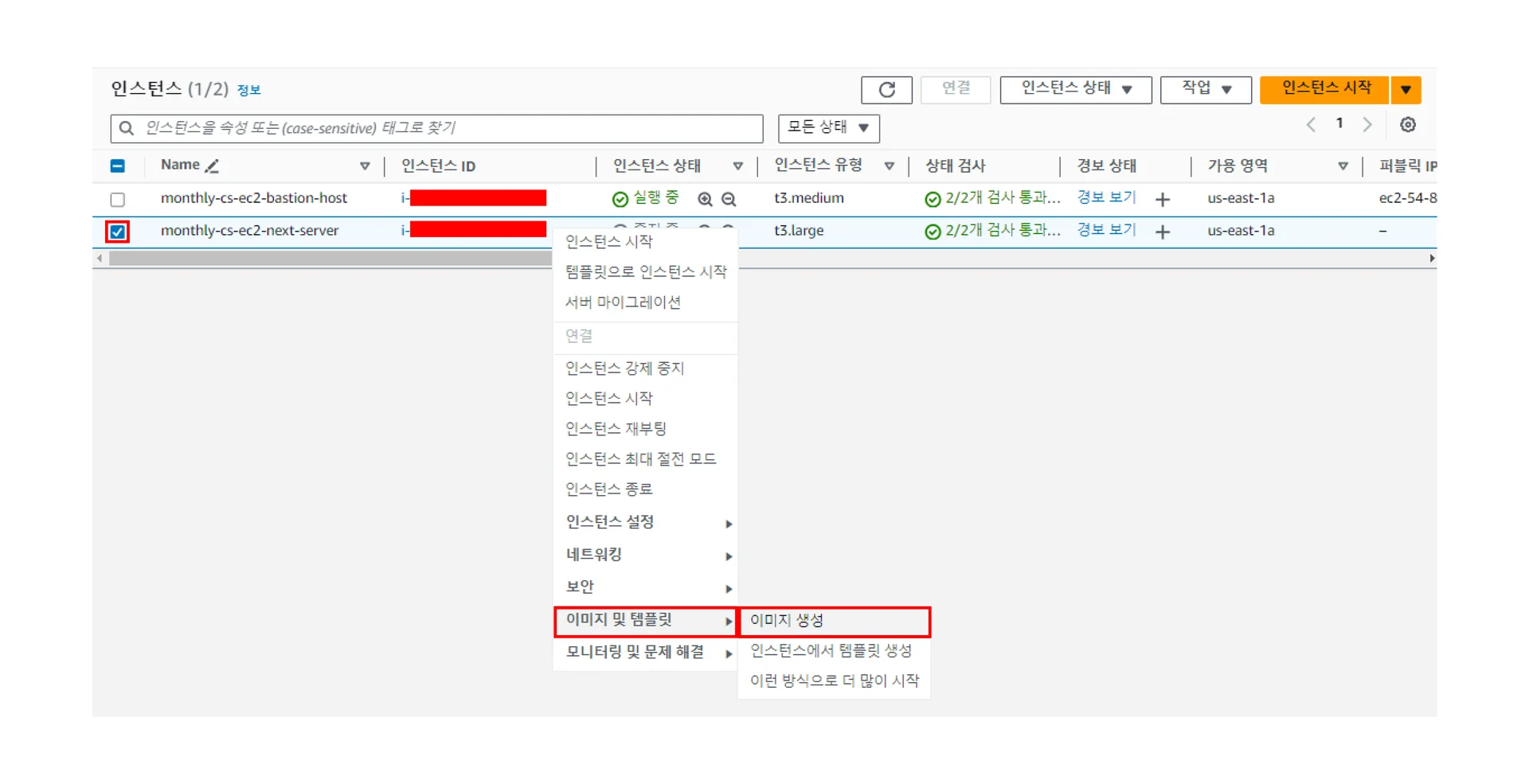Click scrollbar left arrow

pos(99,258)
